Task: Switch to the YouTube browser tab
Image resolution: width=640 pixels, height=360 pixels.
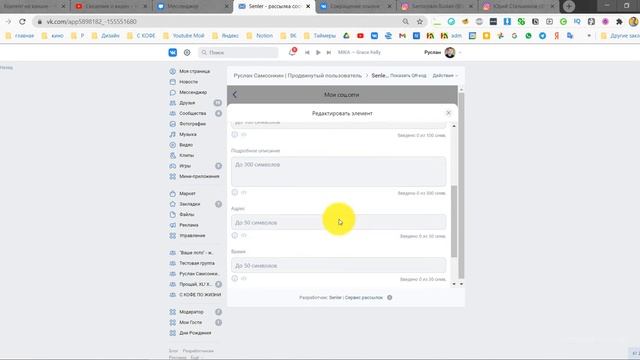Action: 111,7
